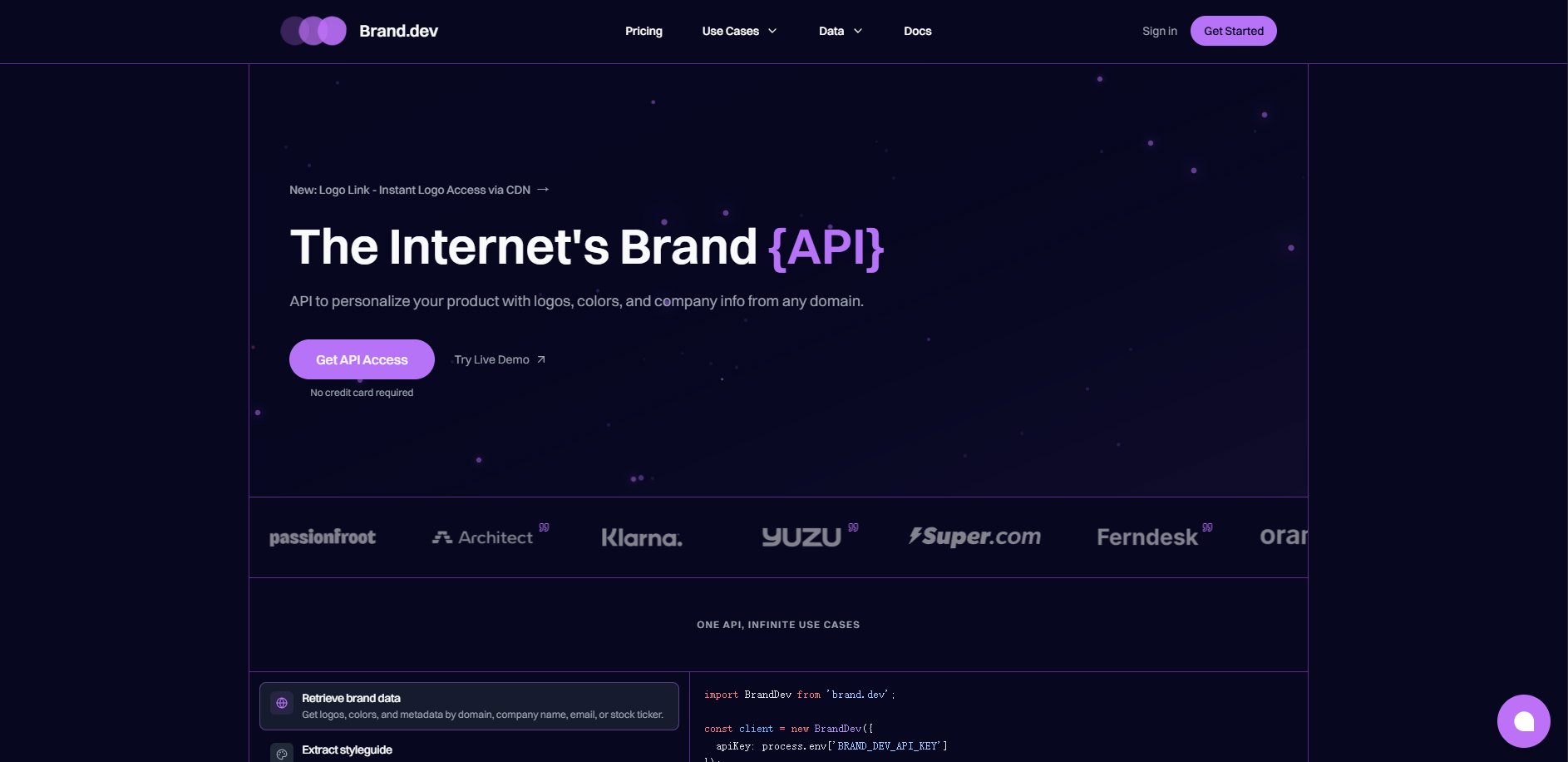Image resolution: width=1568 pixels, height=762 pixels.
Task: Open the Pricing page from the navbar
Action: click(x=643, y=31)
